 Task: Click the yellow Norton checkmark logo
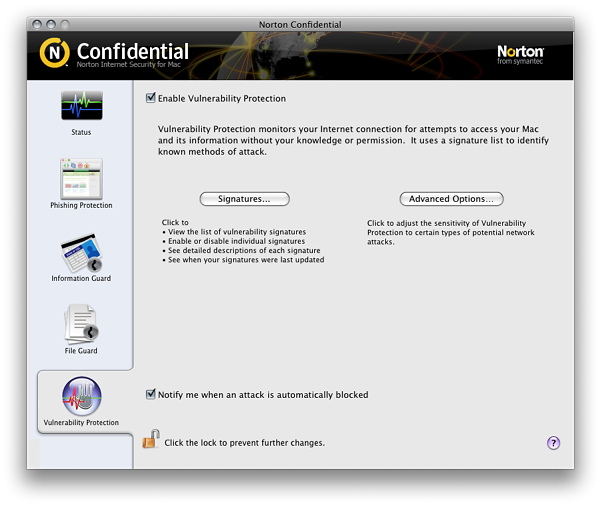tap(55, 53)
